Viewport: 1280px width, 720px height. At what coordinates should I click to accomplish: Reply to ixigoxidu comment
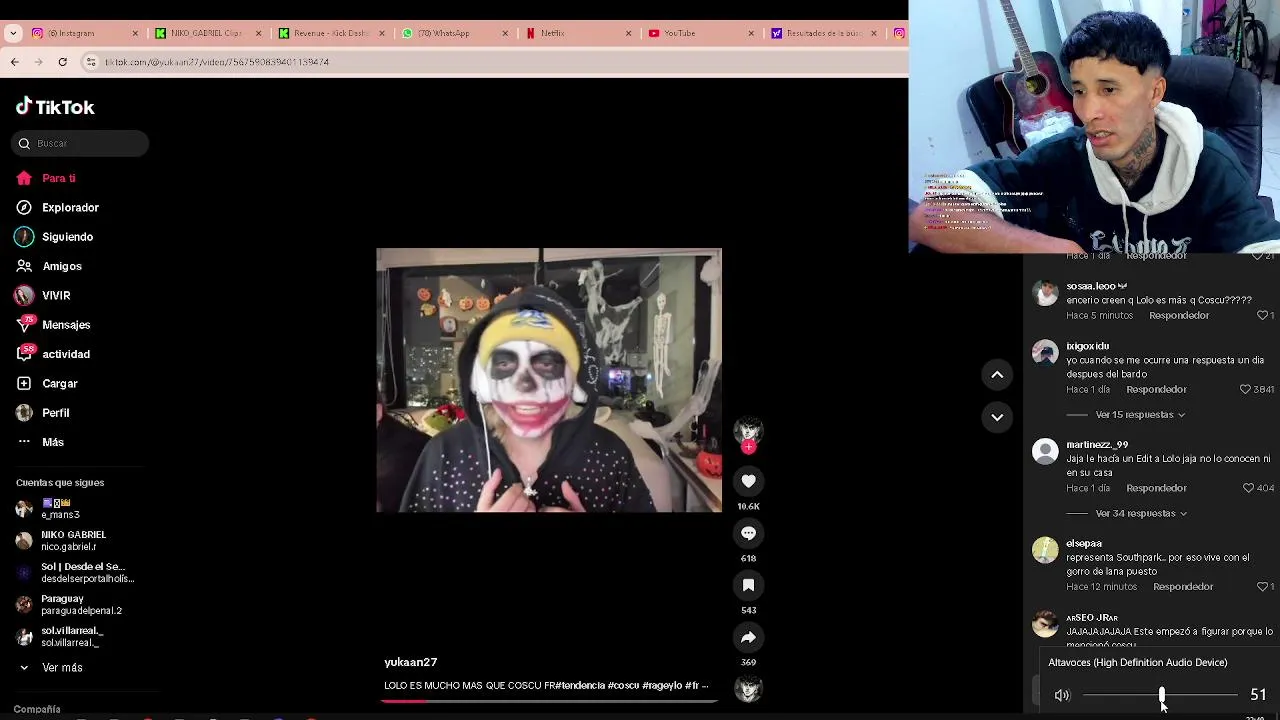click(1156, 389)
